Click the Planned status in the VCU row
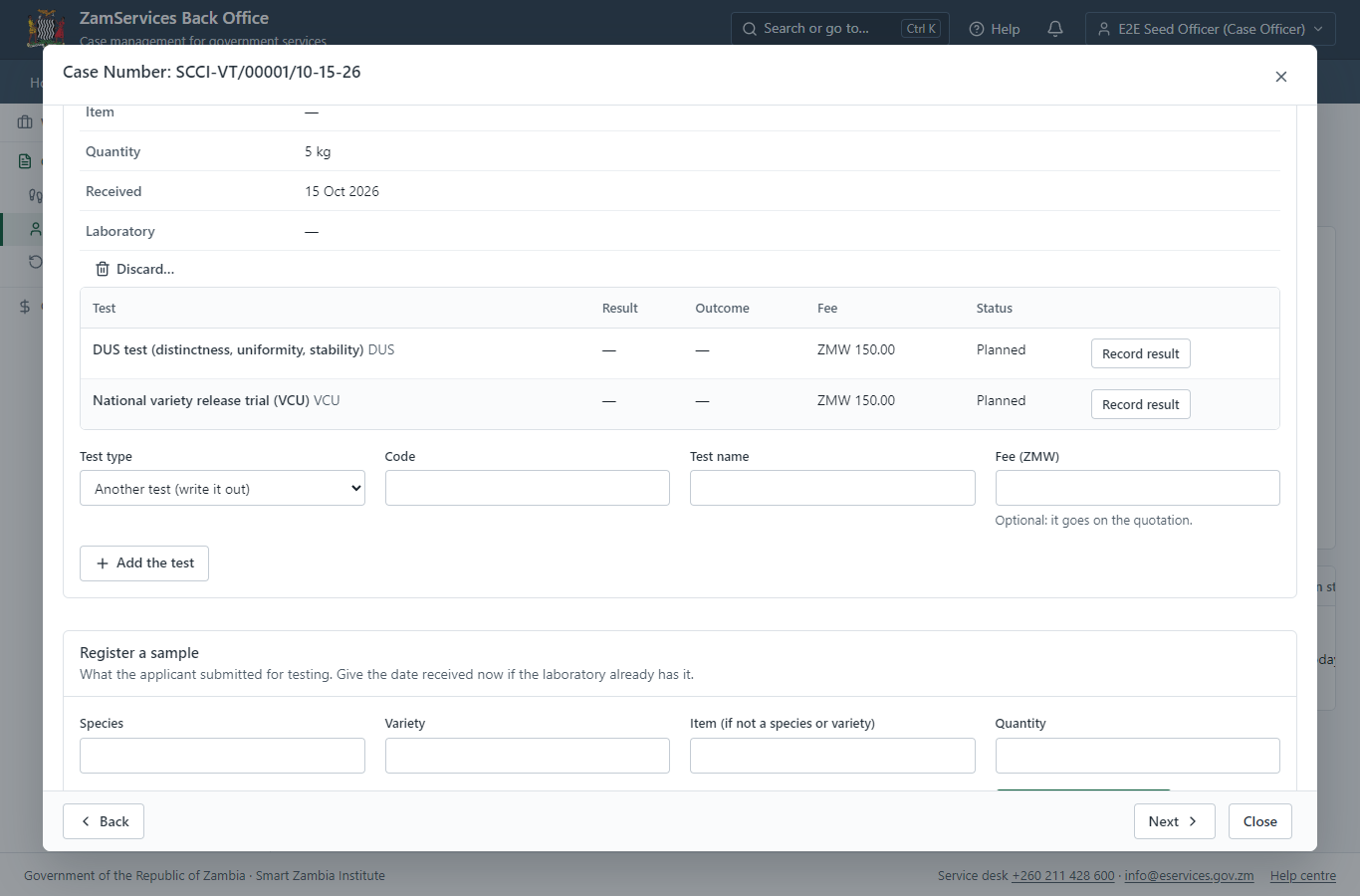The width and height of the screenshot is (1360, 896). [x=1001, y=400]
